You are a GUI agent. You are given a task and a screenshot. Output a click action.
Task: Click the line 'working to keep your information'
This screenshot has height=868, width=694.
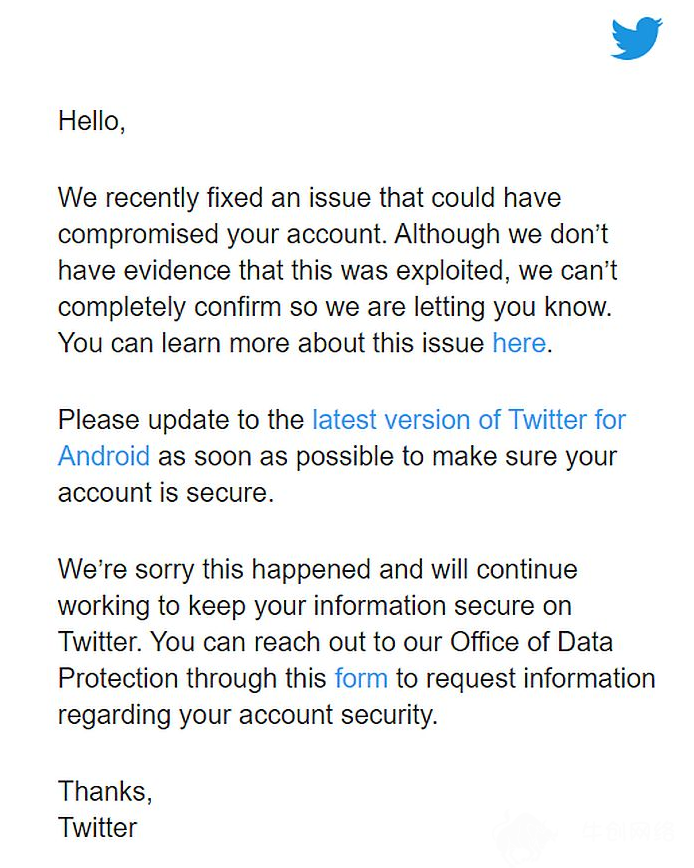pos(252,606)
